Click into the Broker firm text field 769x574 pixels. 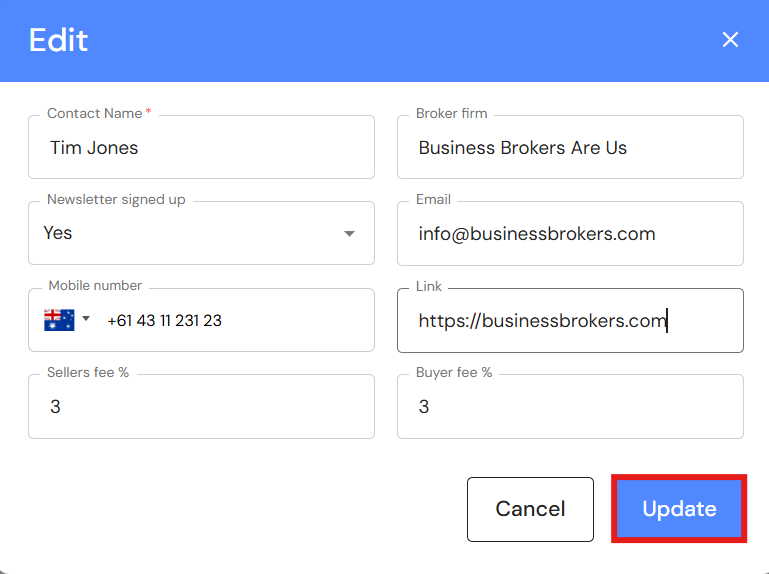point(570,148)
